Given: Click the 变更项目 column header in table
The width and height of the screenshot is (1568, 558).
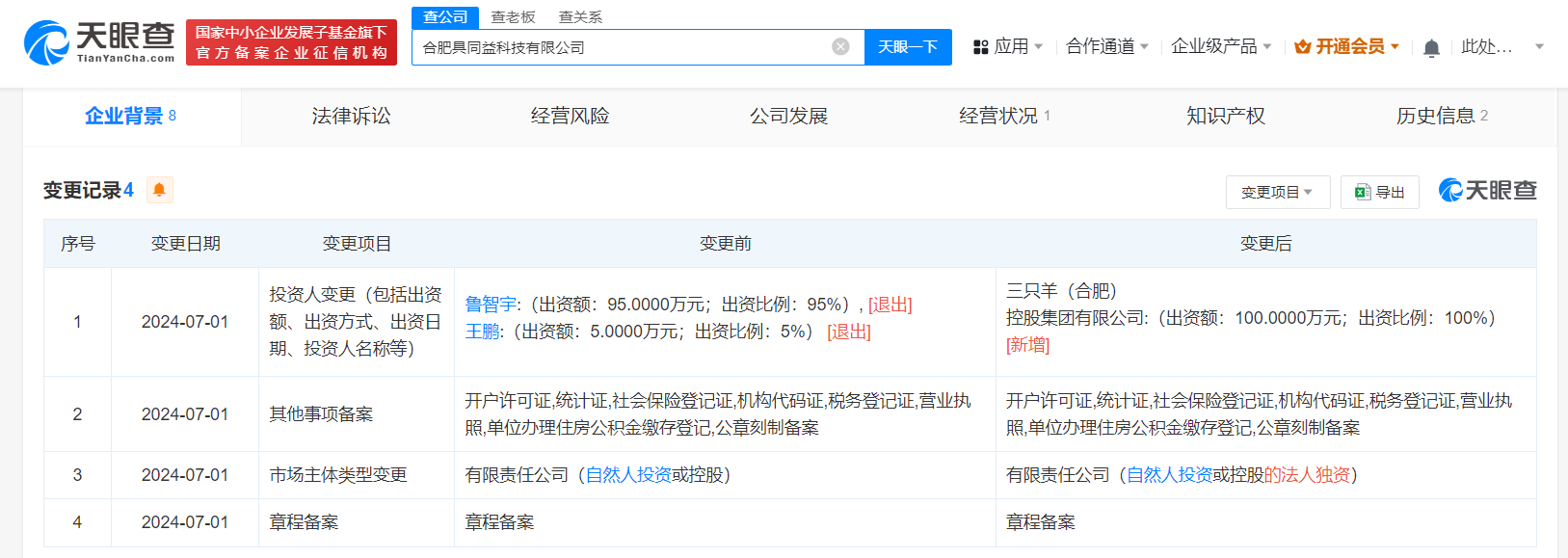Looking at the screenshot, I should click(357, 244).
